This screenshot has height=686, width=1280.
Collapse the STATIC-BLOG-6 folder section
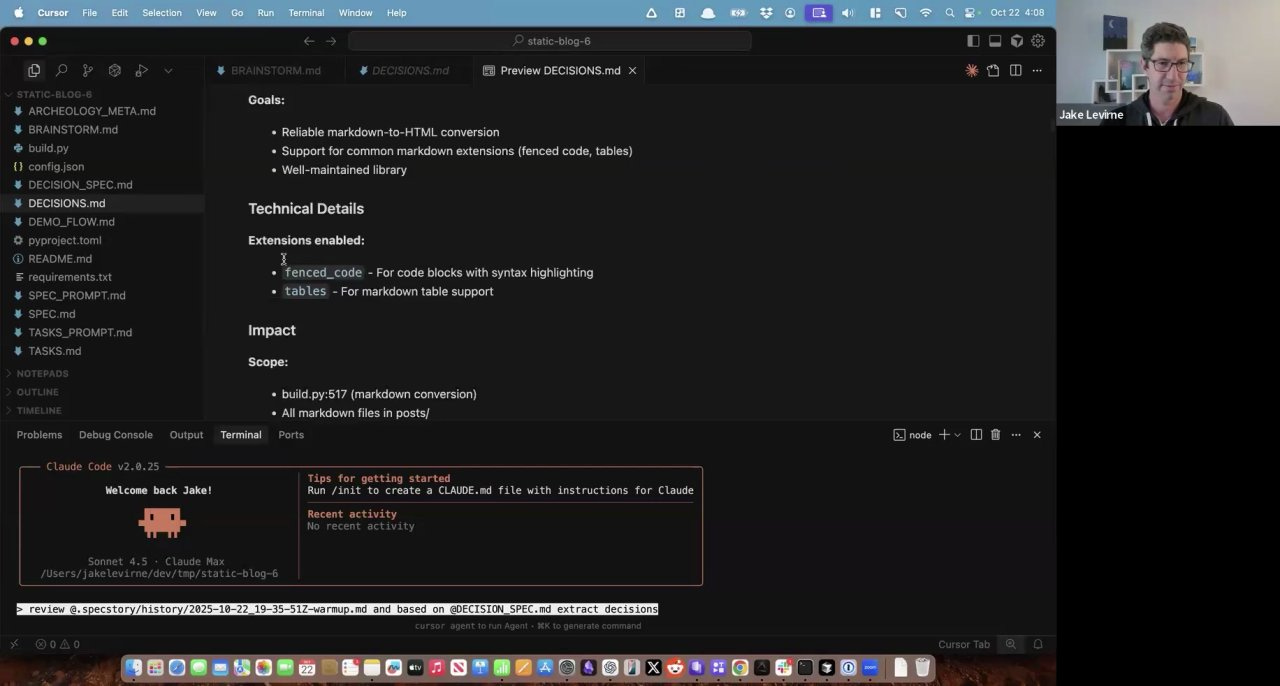tap(54, 94)
